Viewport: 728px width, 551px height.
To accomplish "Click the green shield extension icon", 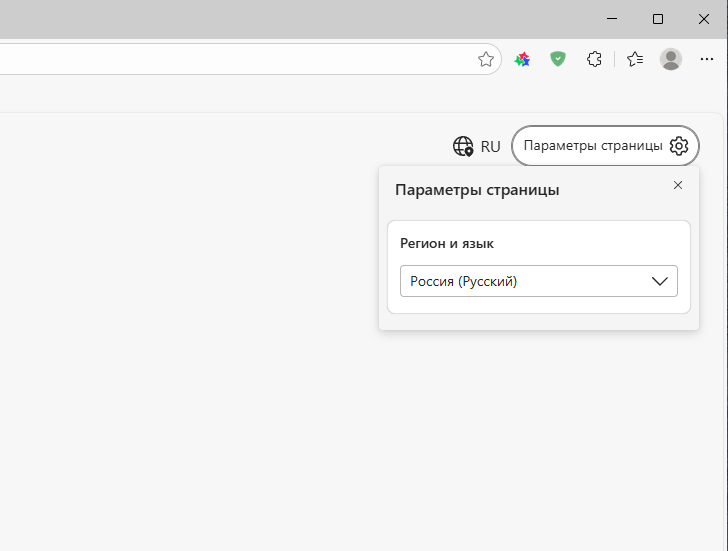I will coord(558,59).
